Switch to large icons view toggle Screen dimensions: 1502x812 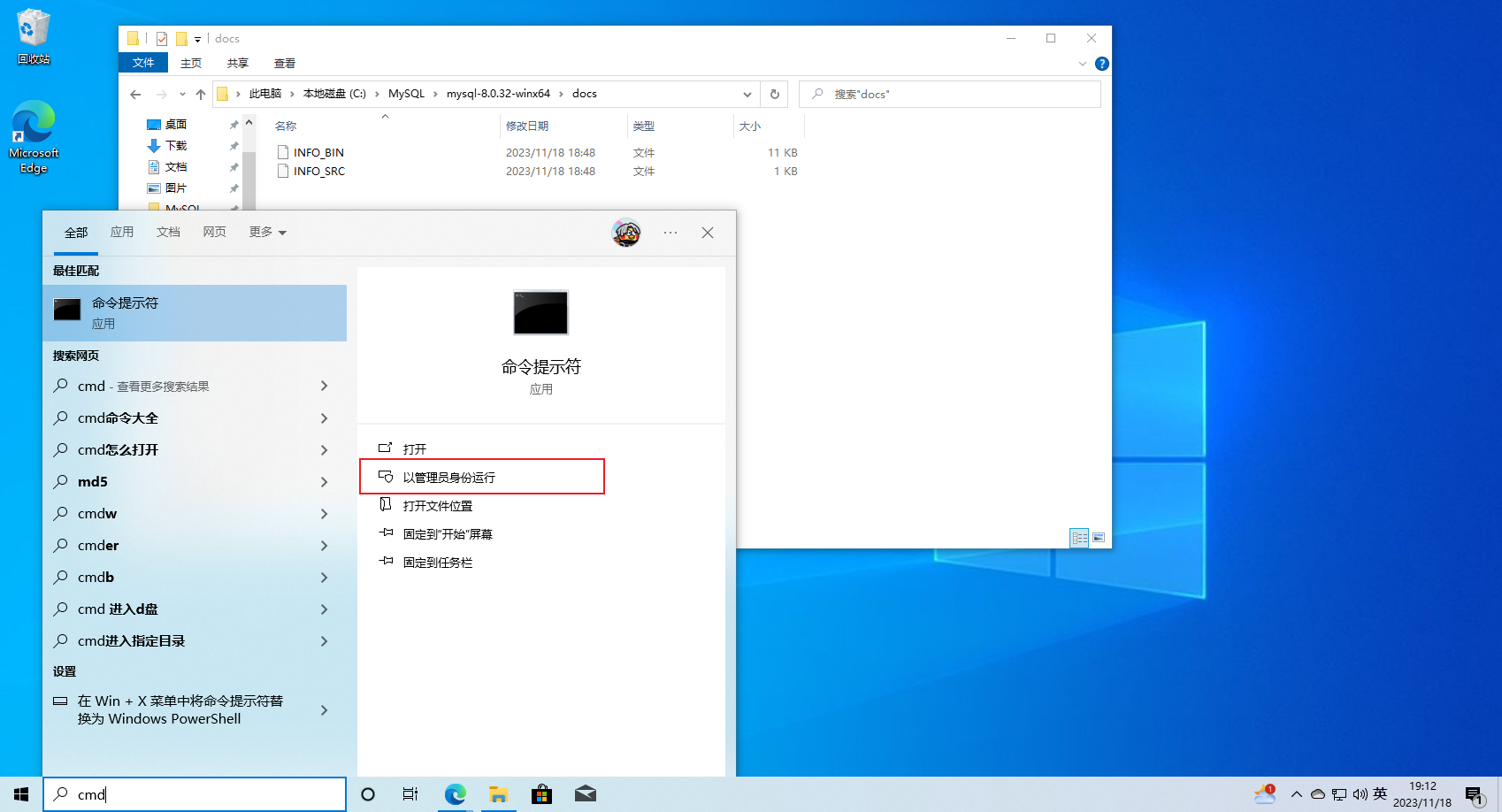coord(1099,537)
